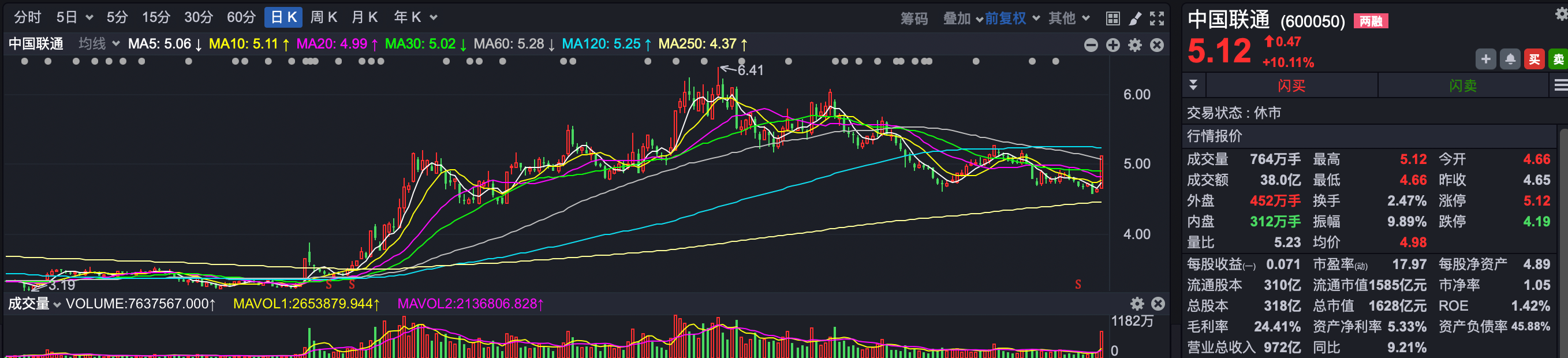Switch to the 60分 chart tab

(241, 17)
